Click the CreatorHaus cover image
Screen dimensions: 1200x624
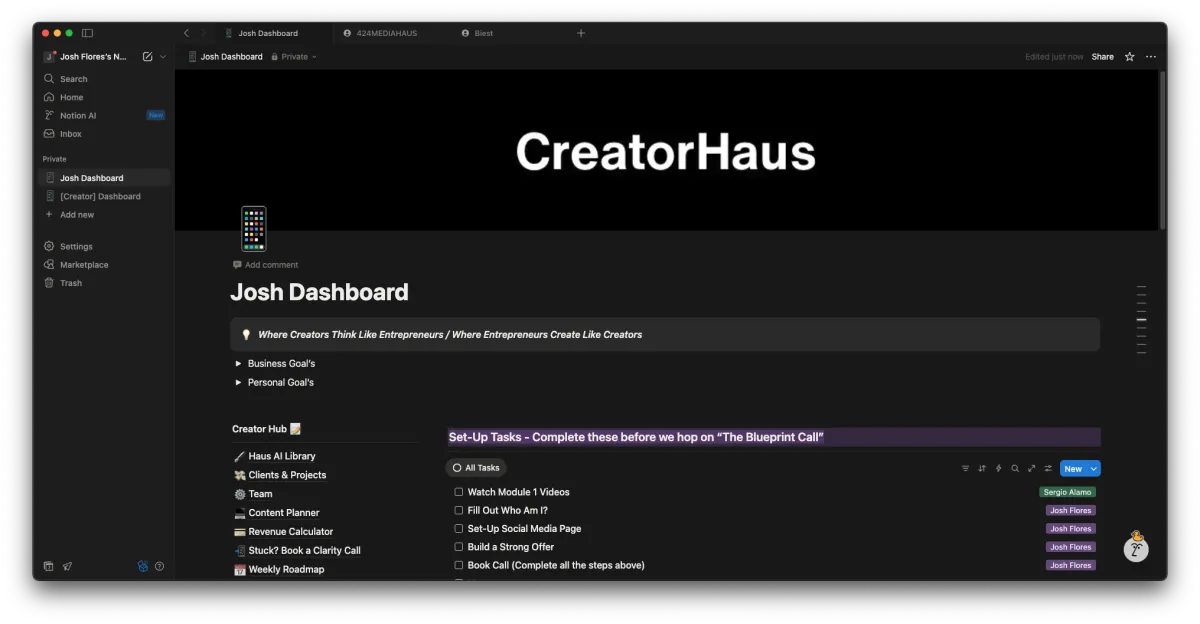pyautogui.click(x=666, y=150)
